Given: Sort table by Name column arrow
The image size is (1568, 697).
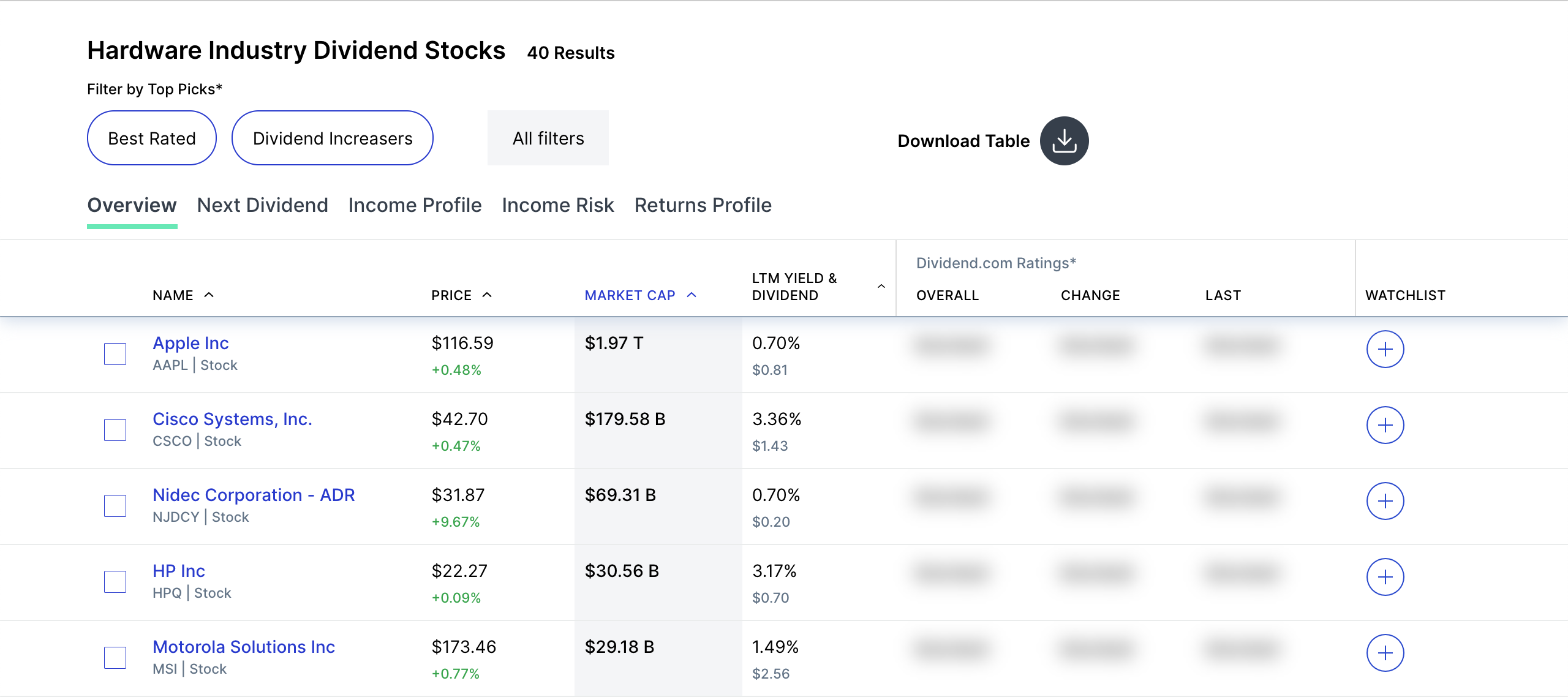Looking at the screenshot, I should [209, 295].
